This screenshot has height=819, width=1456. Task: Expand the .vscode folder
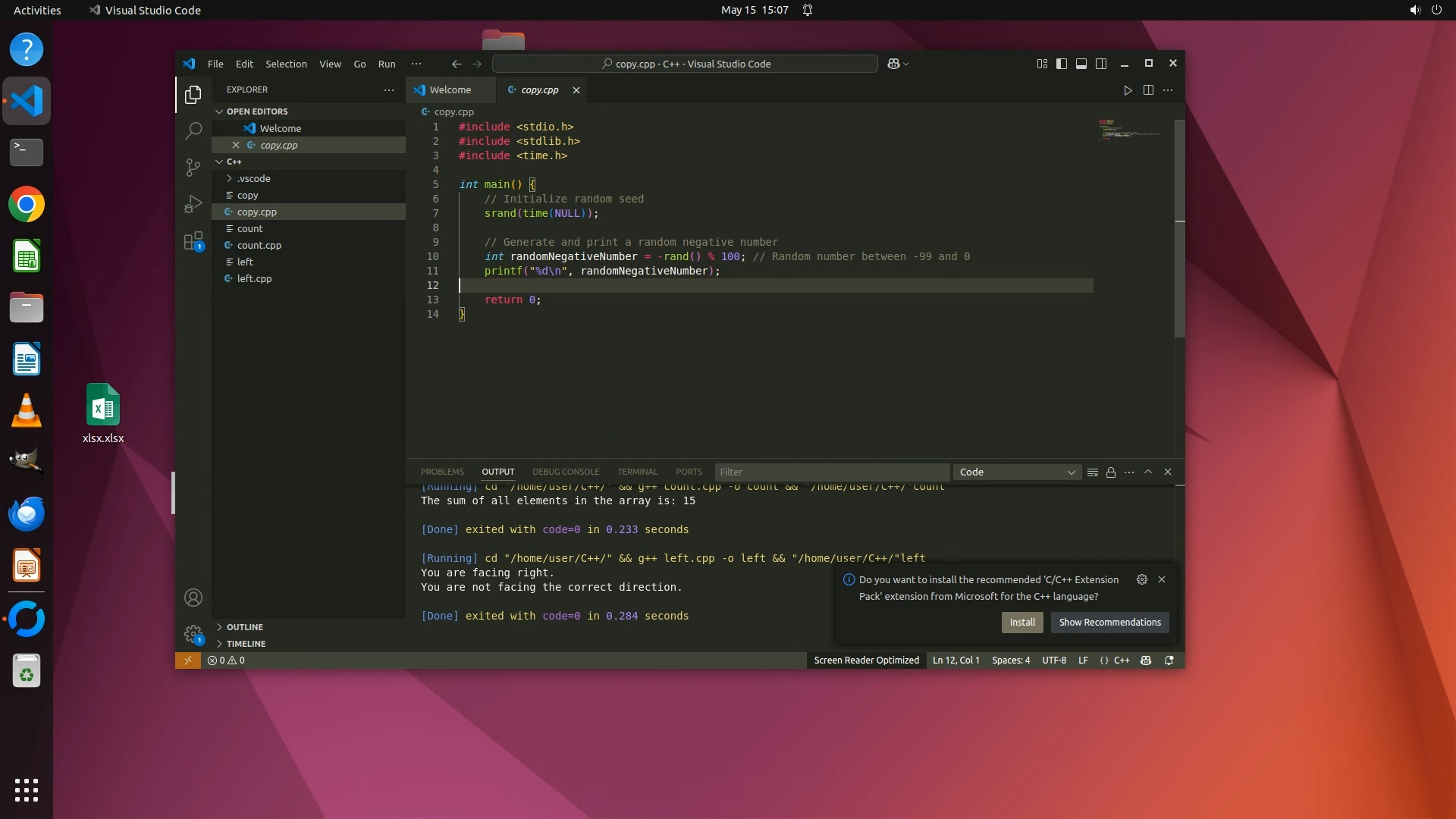253,179
